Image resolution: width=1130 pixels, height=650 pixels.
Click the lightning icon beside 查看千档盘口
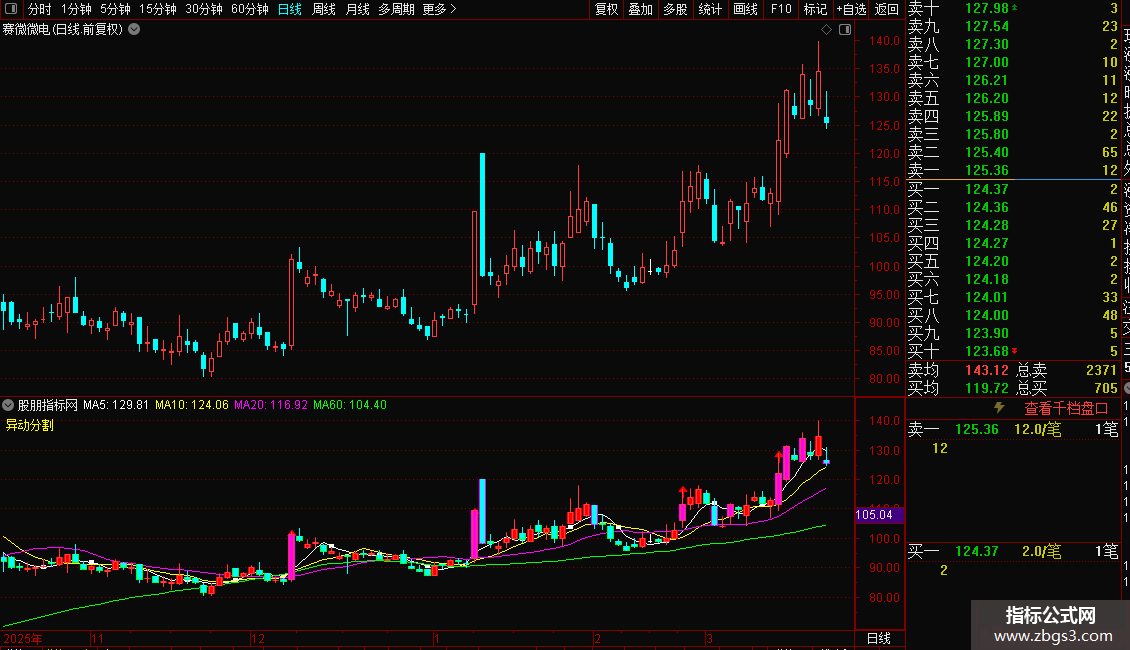click(x=999, y=408)
